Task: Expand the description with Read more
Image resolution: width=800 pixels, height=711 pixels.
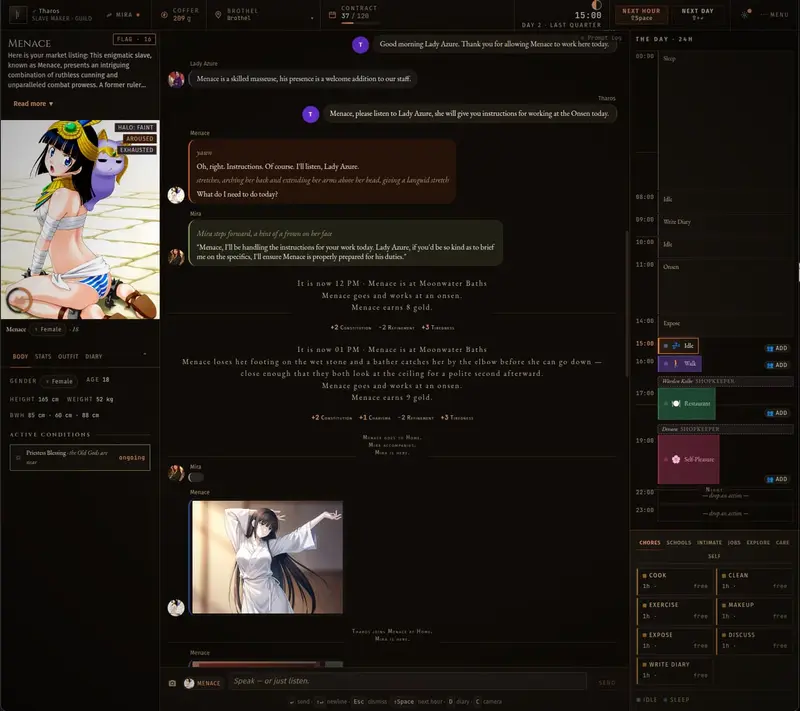Action: tap(33, 104)
